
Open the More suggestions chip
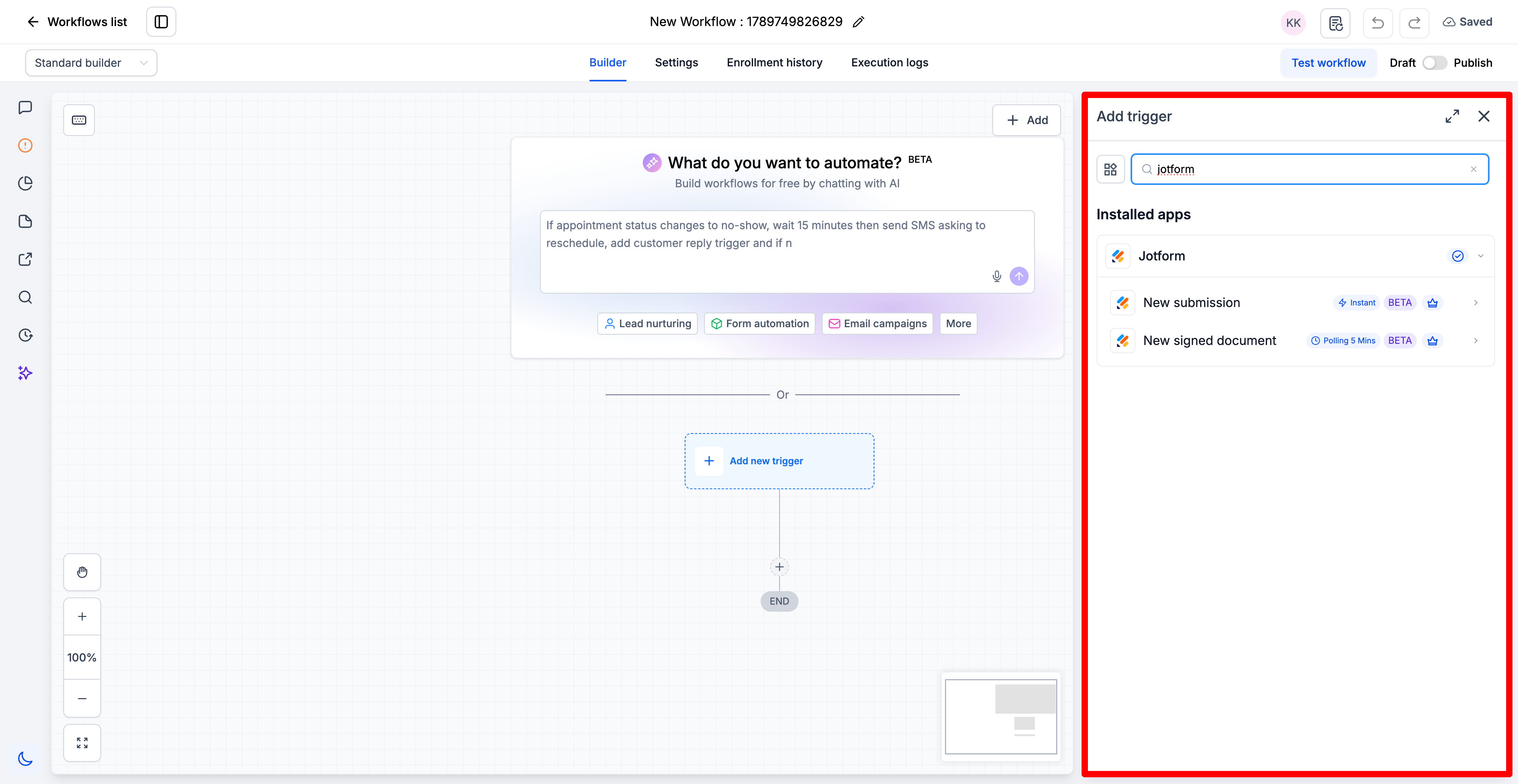pos(958,324)
